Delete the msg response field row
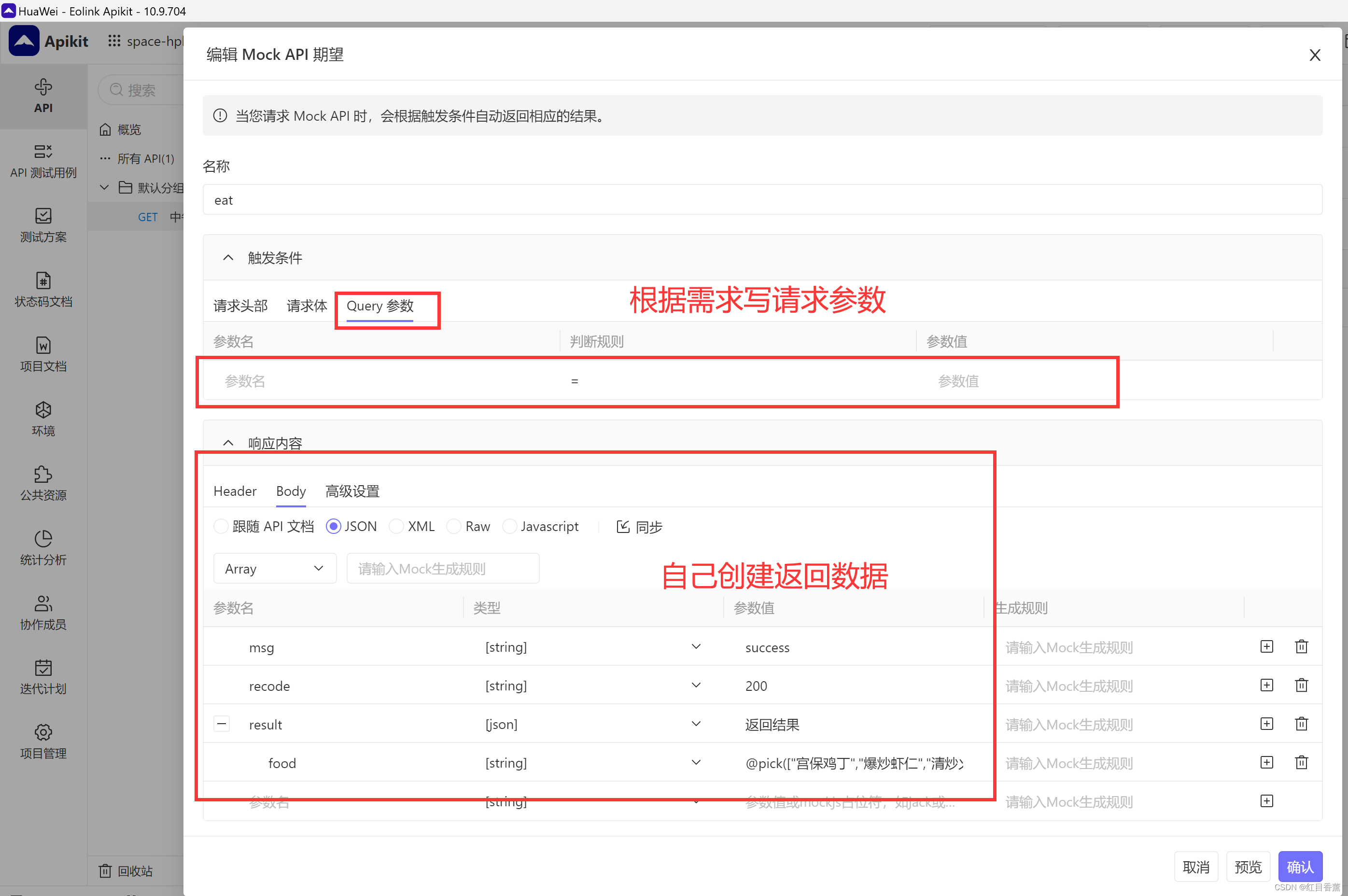 tap(1301, 646)
